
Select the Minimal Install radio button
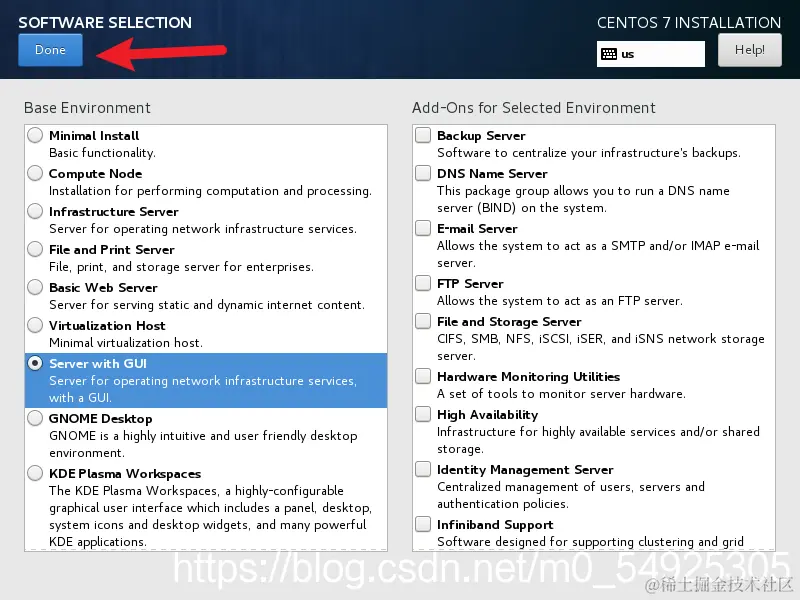pos(35,135)
